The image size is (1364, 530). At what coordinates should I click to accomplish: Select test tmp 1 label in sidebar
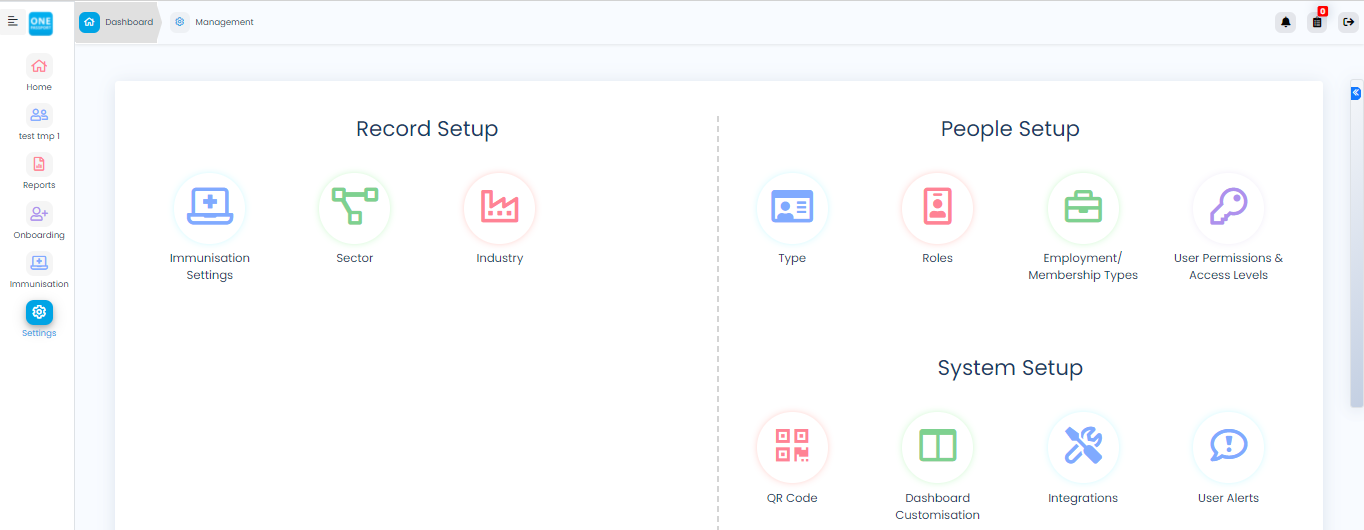click(x=39, y=136)
